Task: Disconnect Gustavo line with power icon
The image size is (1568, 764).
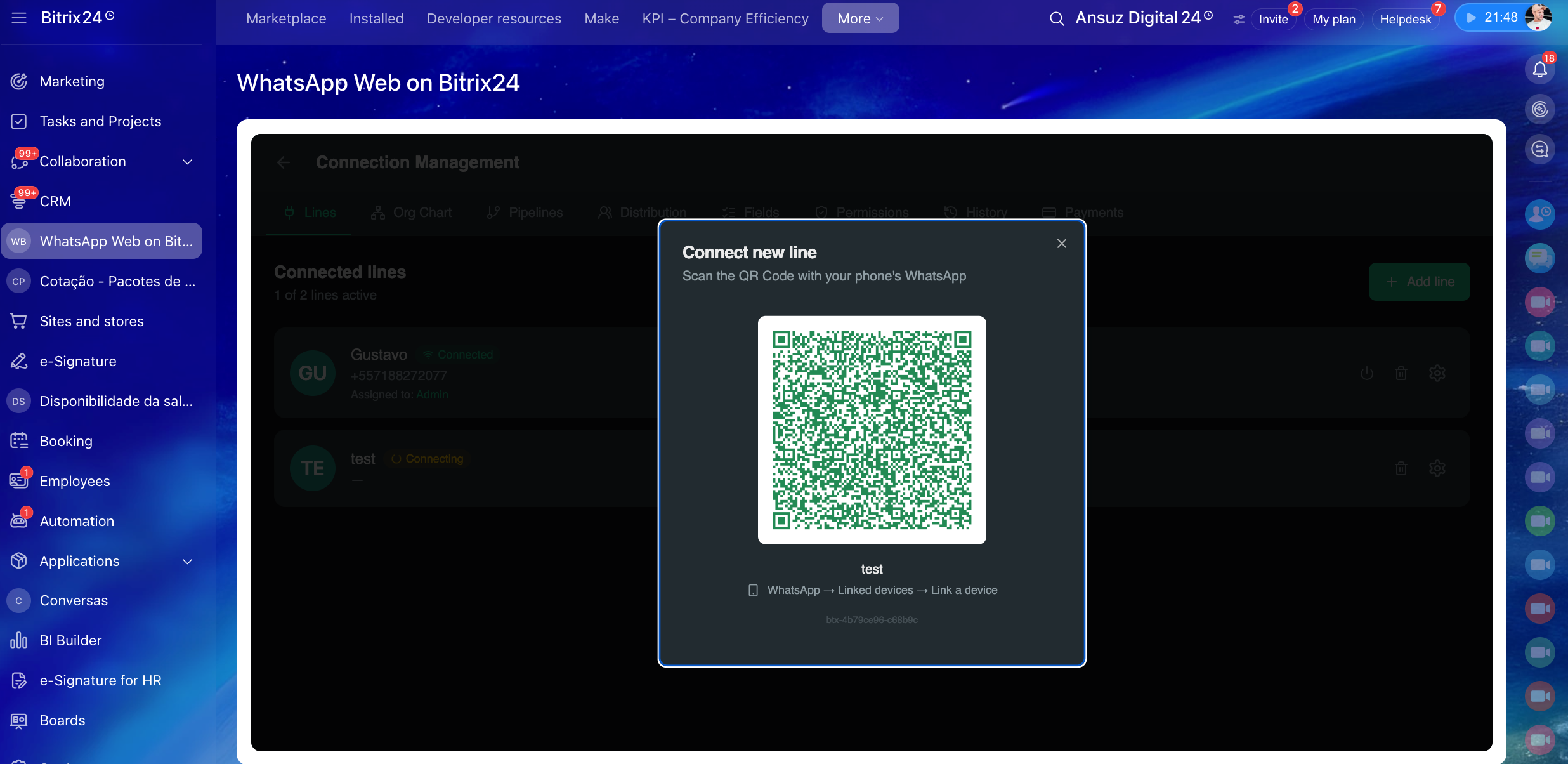Action: coord(1366,373)
